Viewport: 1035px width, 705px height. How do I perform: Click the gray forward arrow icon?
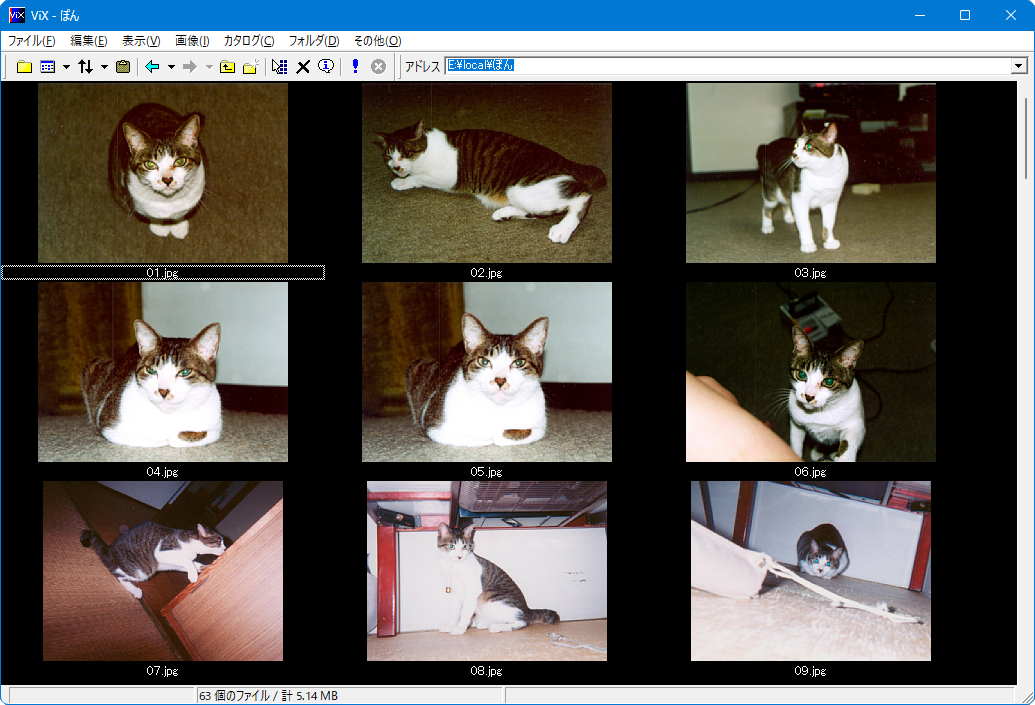click(x=190, y=67)
